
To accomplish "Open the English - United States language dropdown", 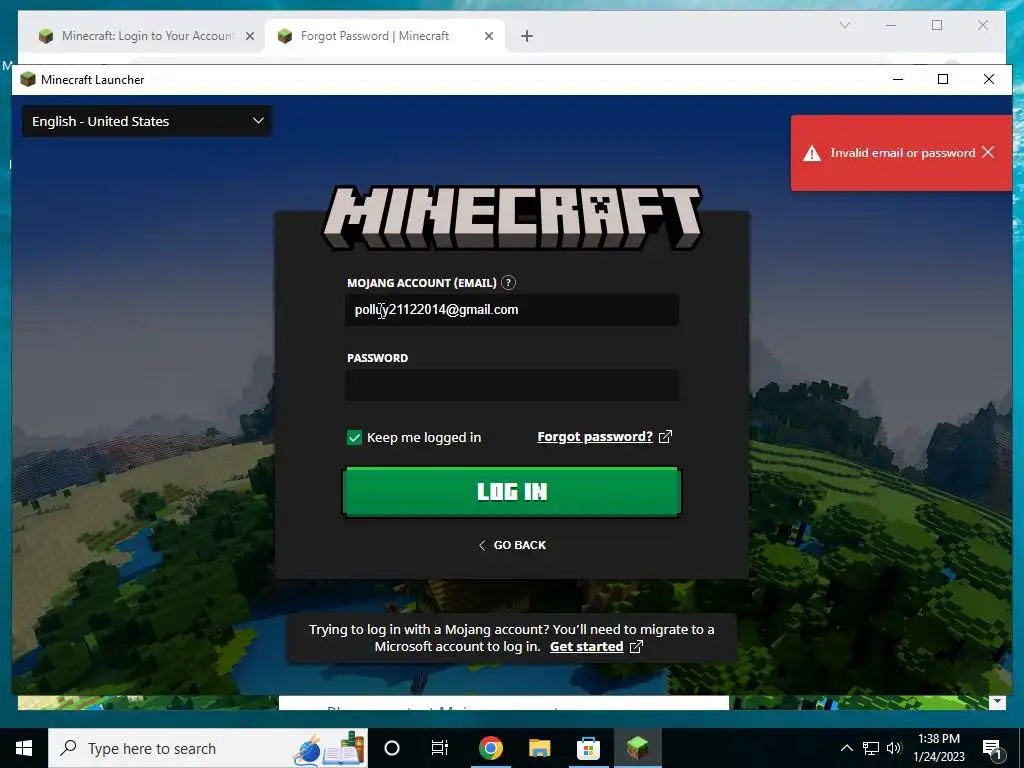I will [x=148, y=121].
